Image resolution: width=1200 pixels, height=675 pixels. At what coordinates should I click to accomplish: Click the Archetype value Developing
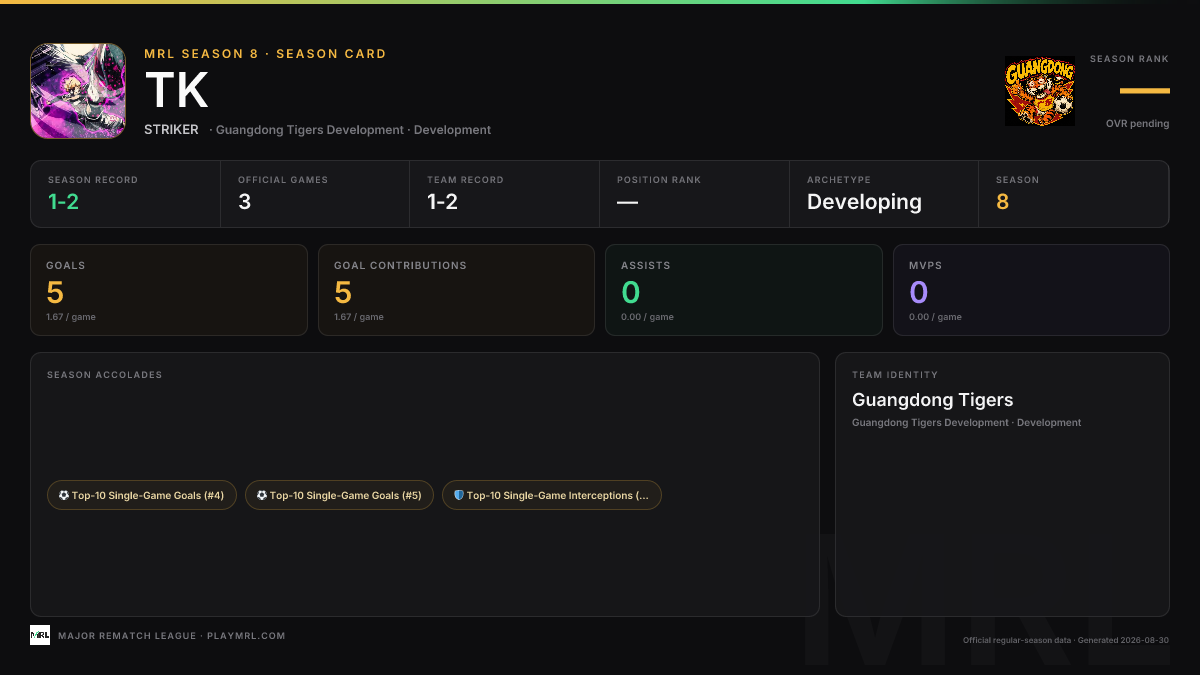click(864, 202)
